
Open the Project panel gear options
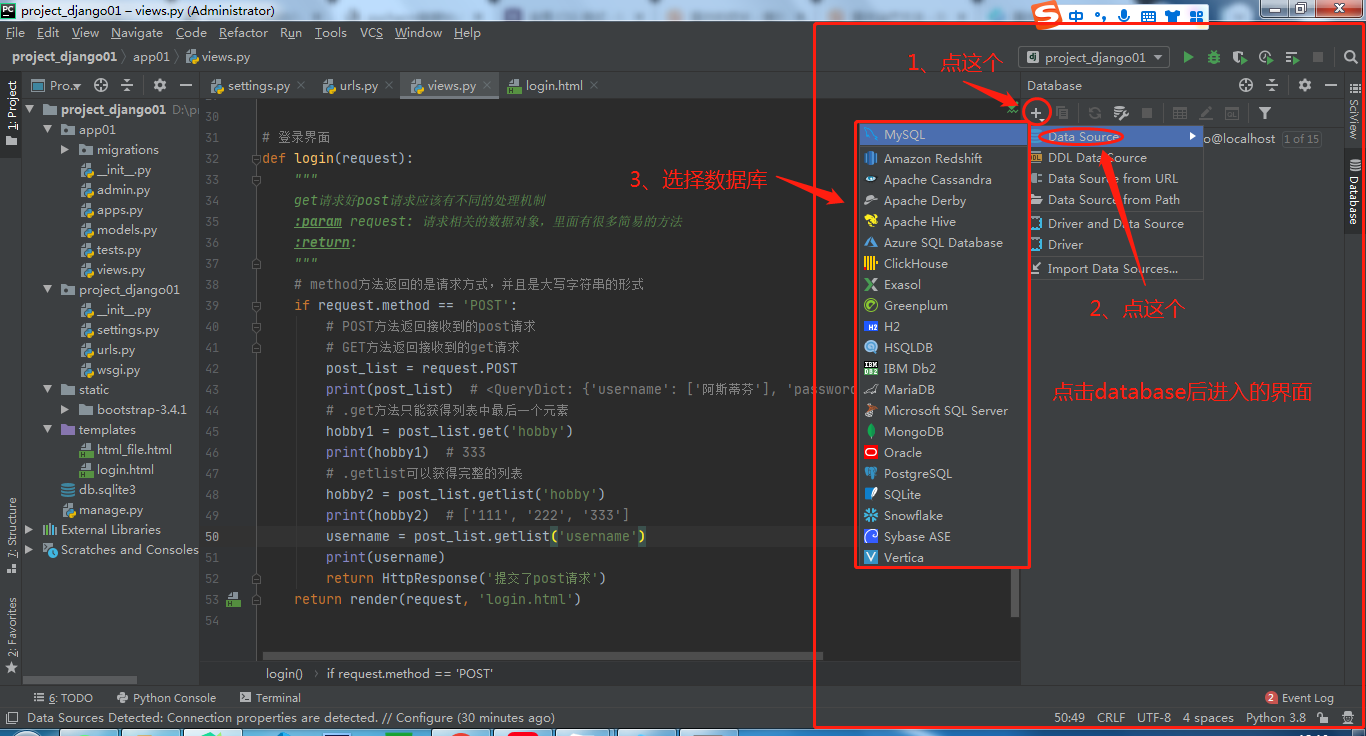pos(159,86)
